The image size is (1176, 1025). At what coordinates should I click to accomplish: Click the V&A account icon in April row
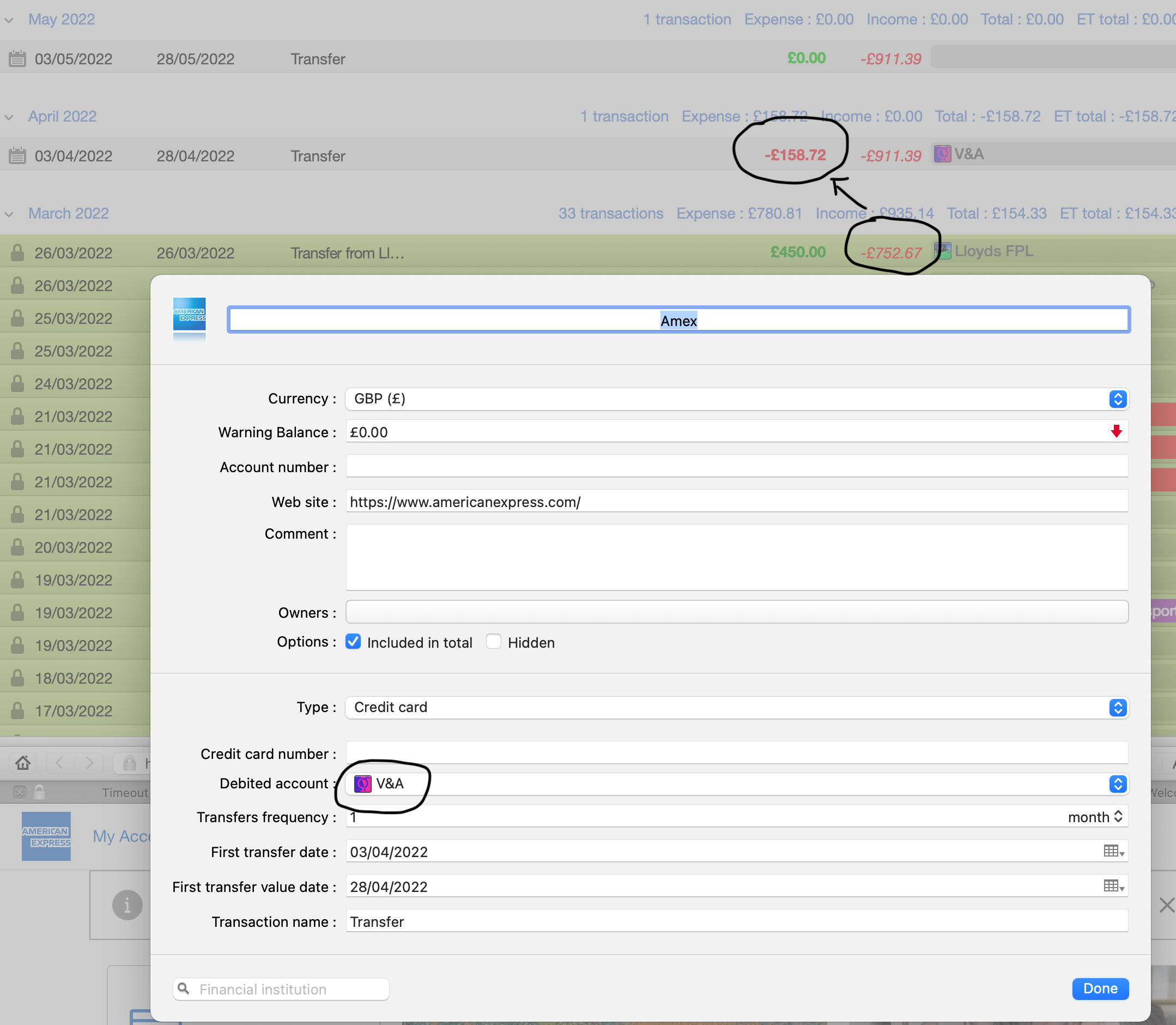tap(942, 154)
